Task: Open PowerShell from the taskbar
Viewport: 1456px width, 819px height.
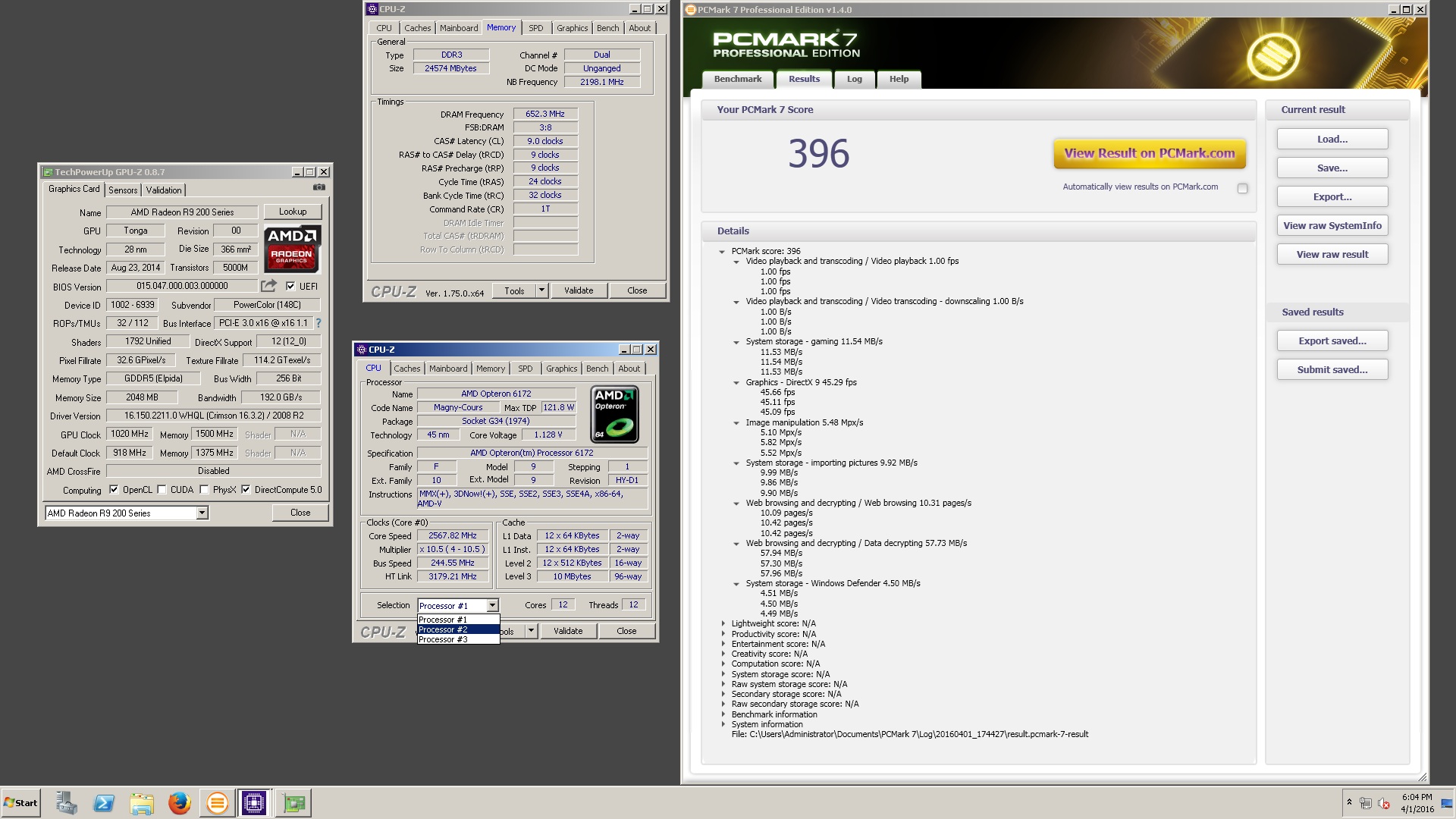Action: coord(104,803)
